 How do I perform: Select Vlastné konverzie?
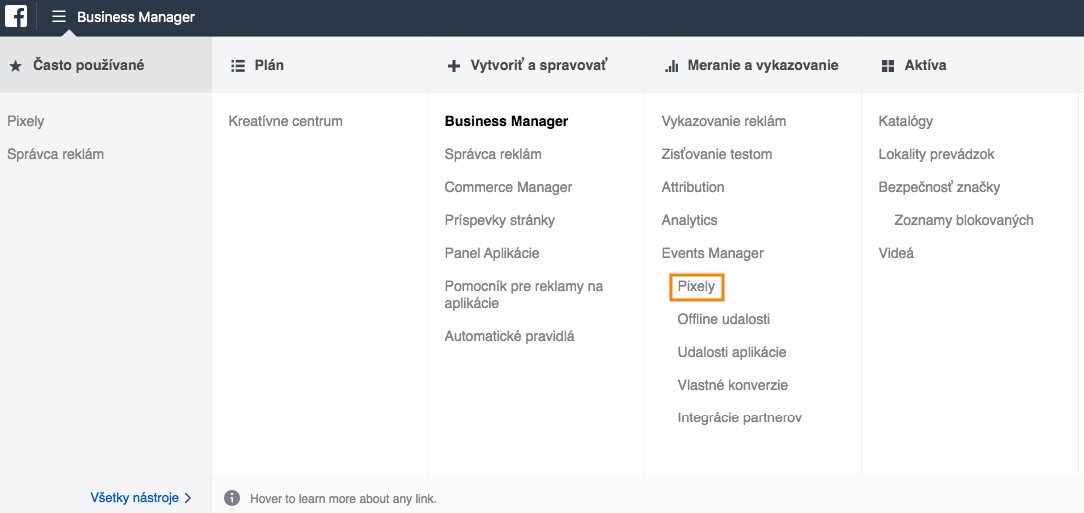click(732, 386)
